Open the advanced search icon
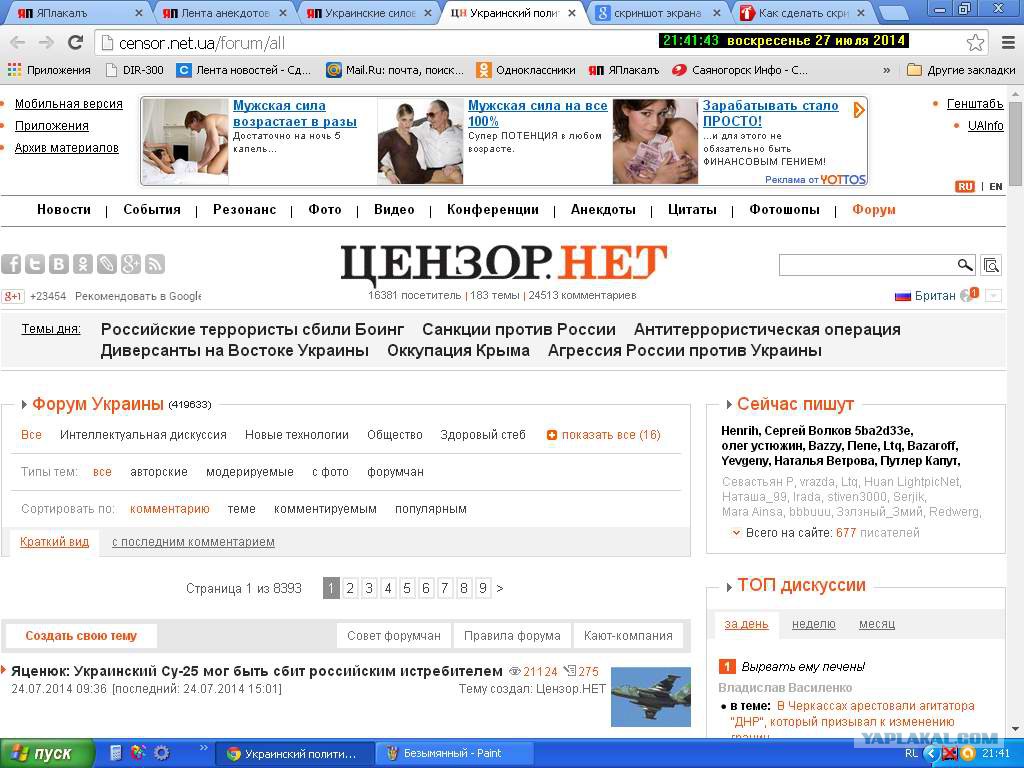This screenshot has width=1024, height=768. pos(991,265)
